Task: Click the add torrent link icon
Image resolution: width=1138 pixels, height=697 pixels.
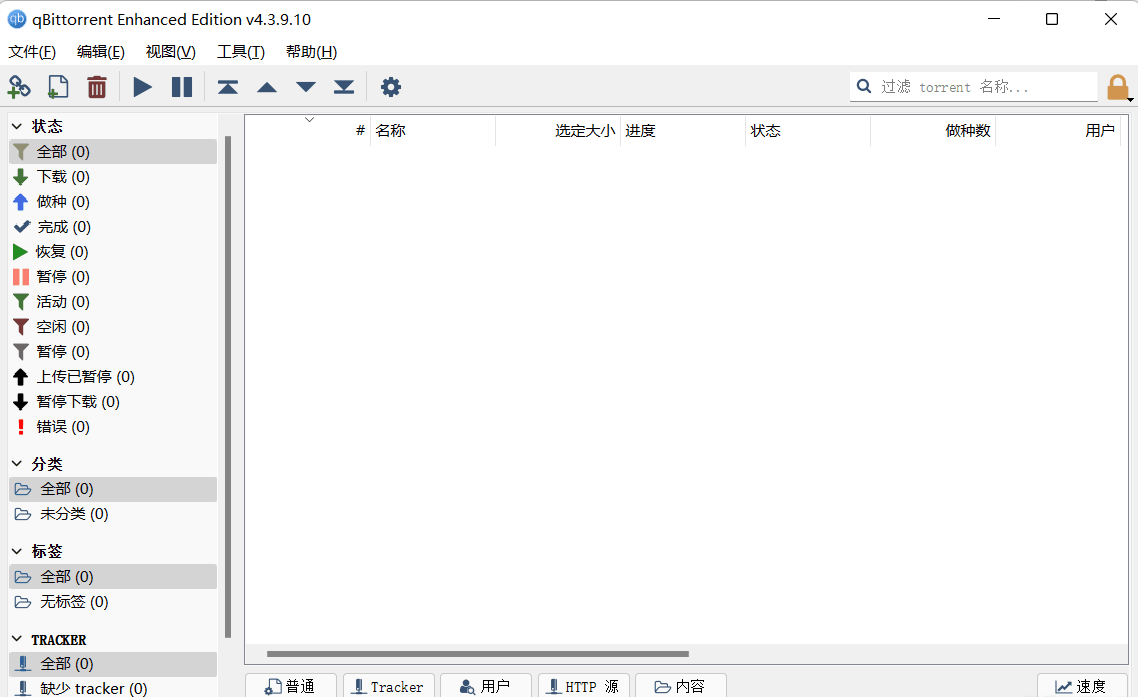Action: pos(19,87)
